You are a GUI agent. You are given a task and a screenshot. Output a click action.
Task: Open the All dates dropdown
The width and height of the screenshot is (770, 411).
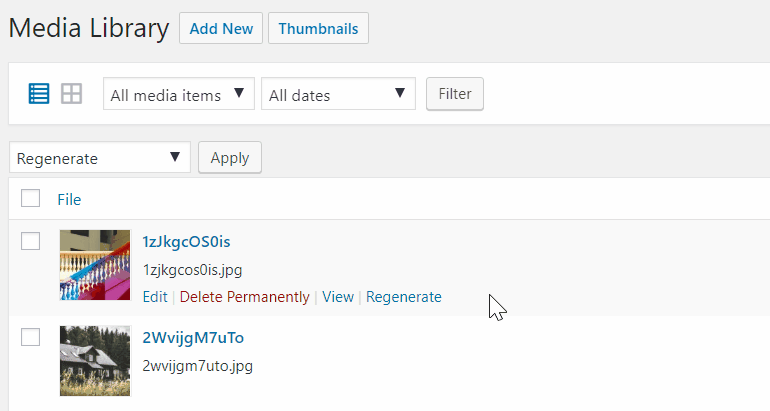pyautogui.click(x=338, y=94)
